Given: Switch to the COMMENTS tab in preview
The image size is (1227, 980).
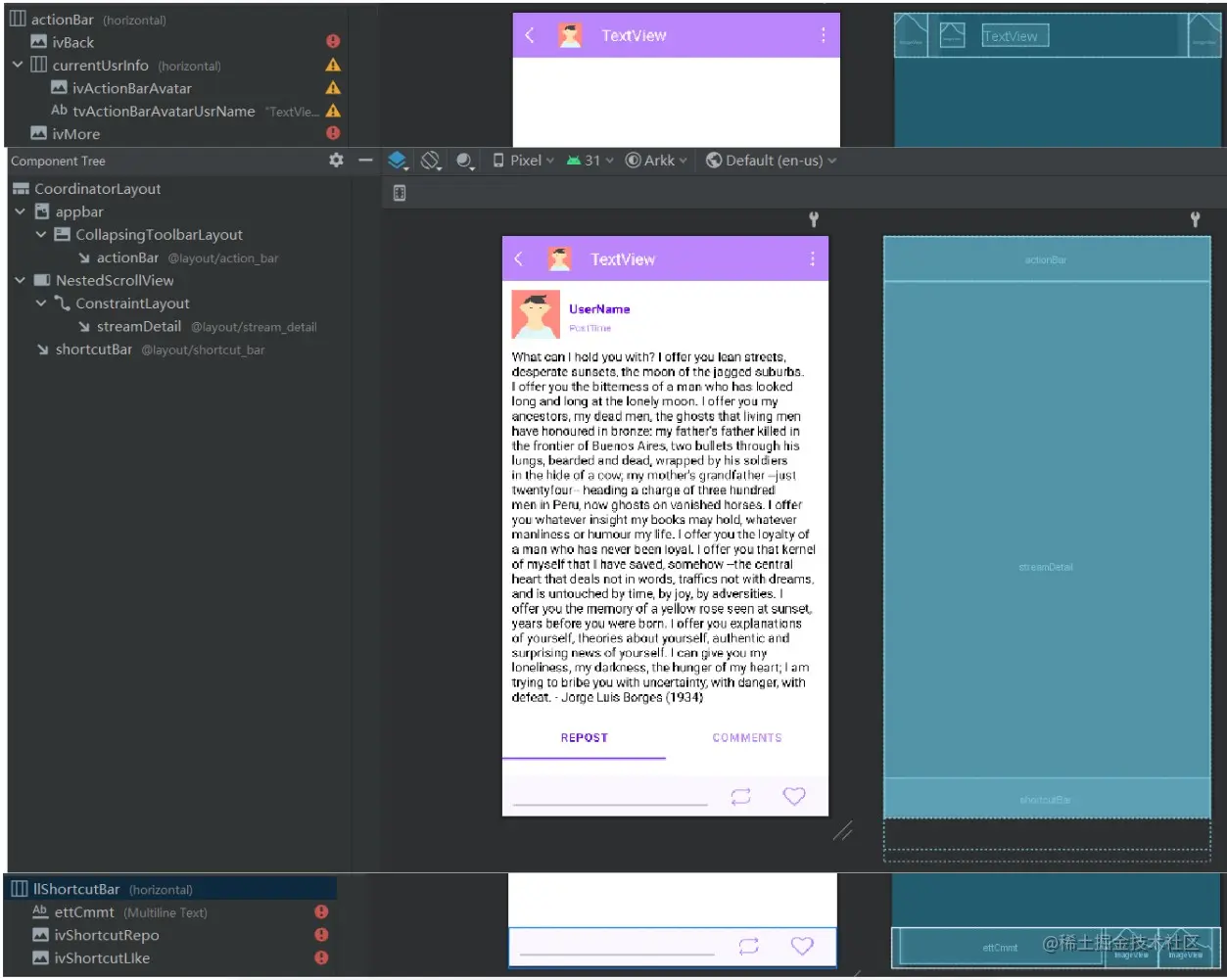Looking at the screenshot, I should click(746, 737).
